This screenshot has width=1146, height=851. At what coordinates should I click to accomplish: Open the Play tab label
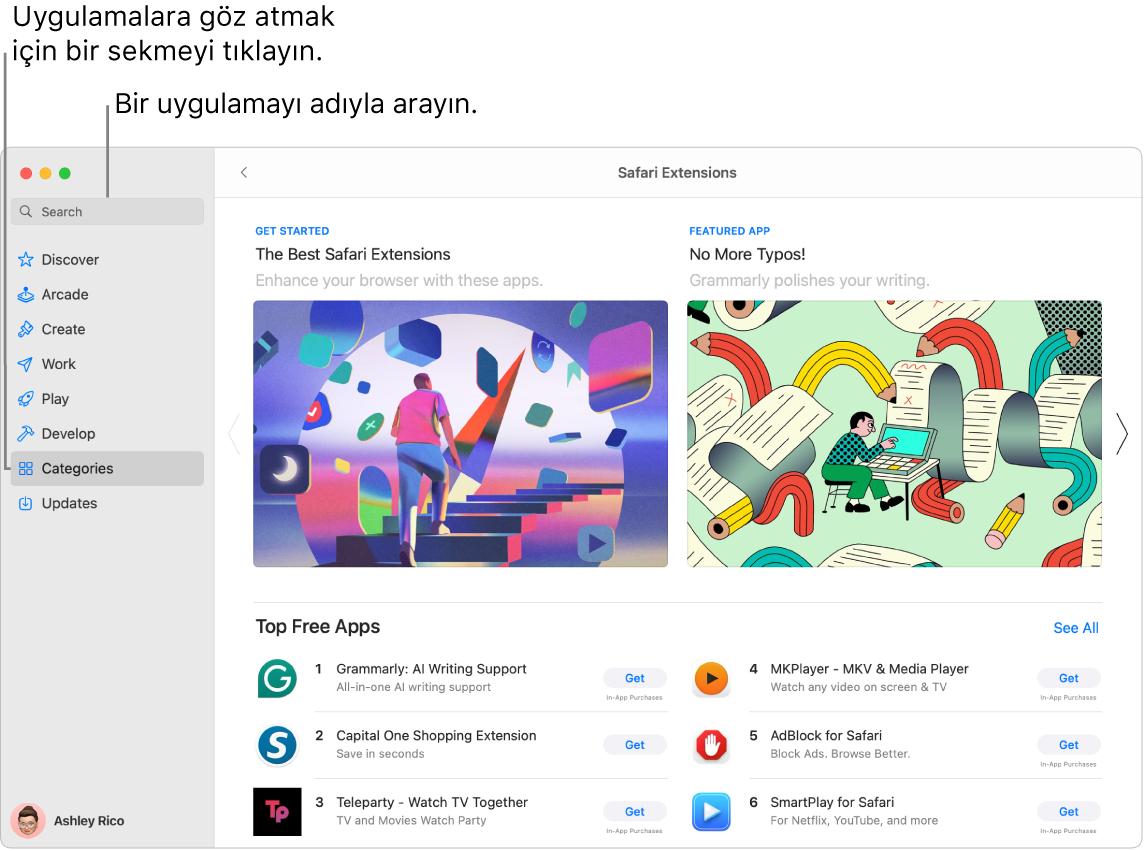pyautogui.click(x=55, y=399)
